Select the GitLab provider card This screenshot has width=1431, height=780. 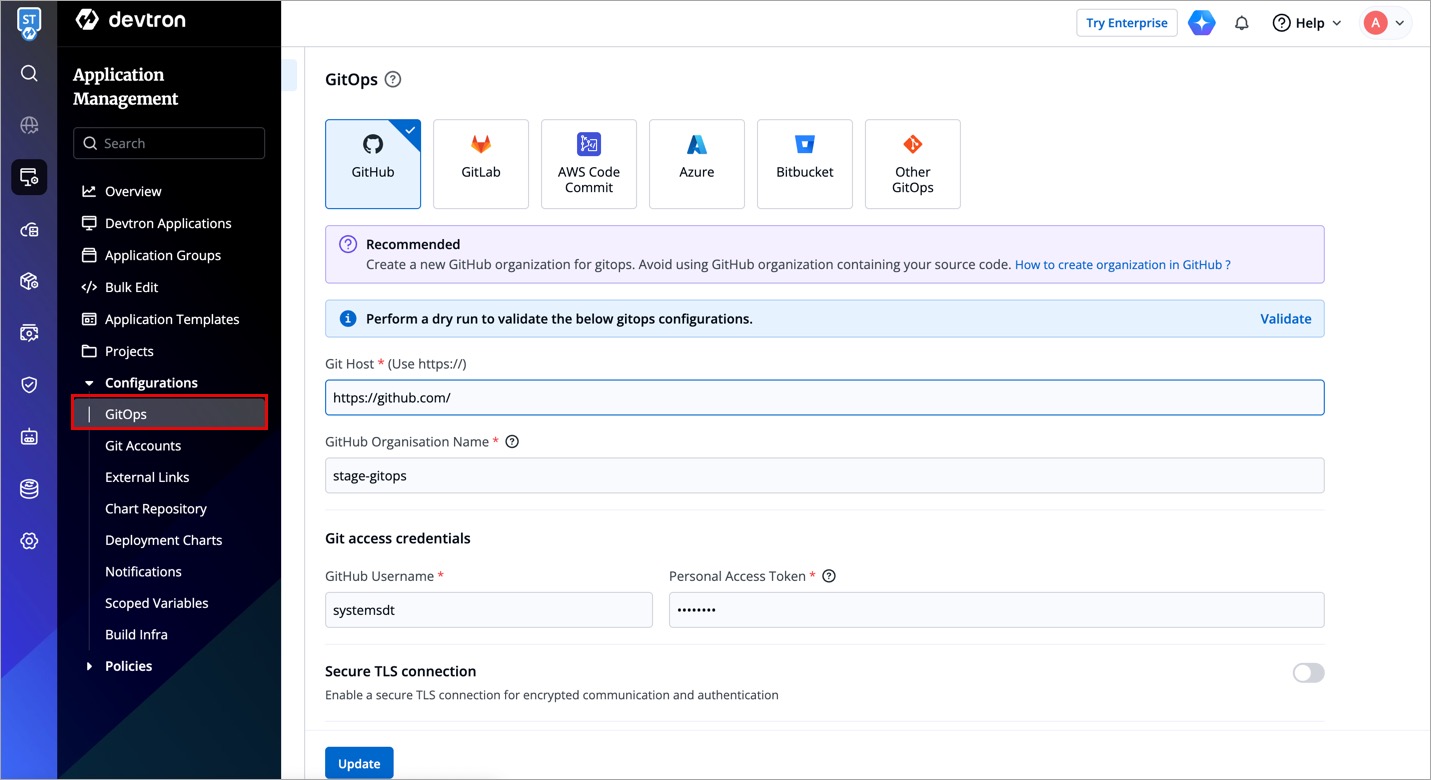(481, 164)
